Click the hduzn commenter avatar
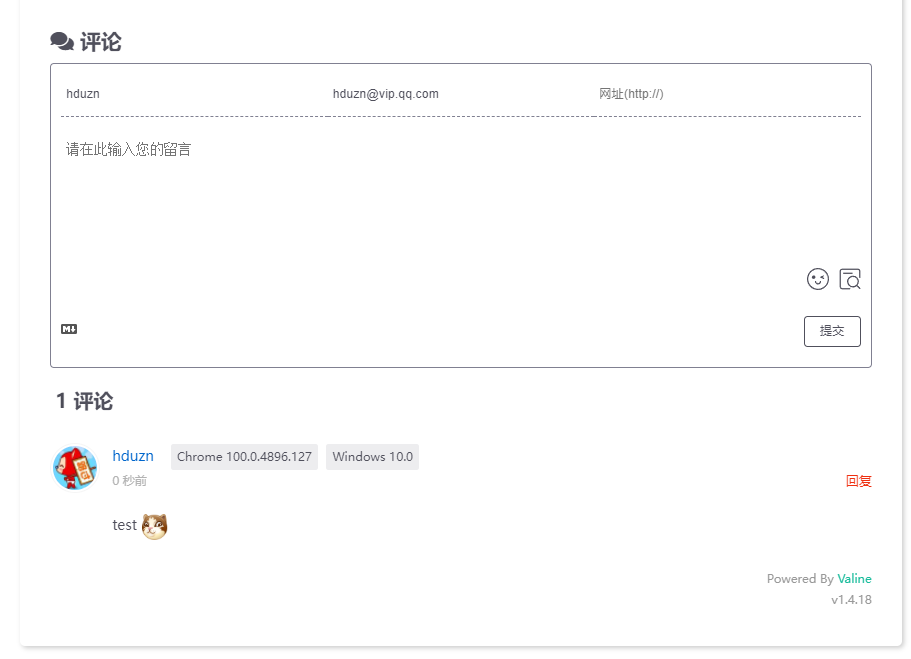The width and height of the screenshot is (911, 659). click(75, 468)
